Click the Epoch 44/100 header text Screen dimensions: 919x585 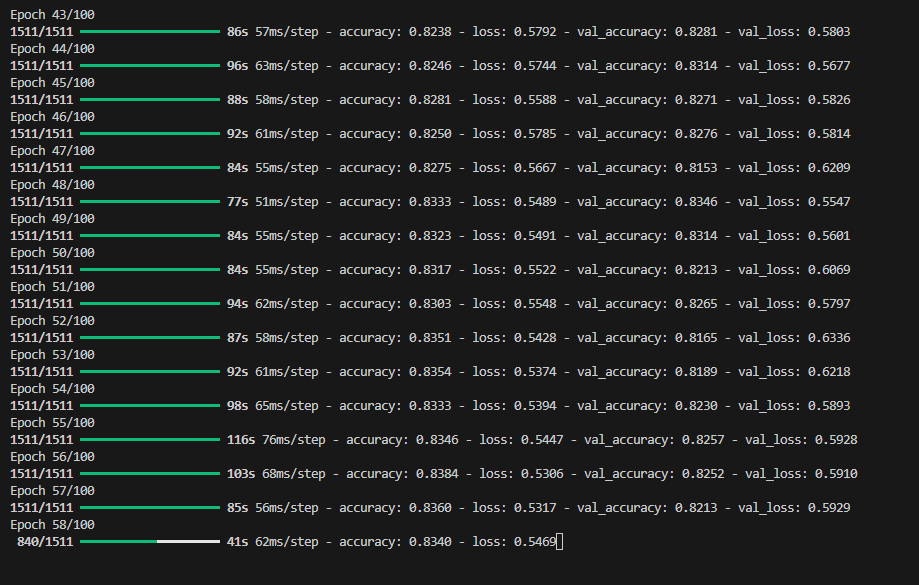[x=52, y=49]
